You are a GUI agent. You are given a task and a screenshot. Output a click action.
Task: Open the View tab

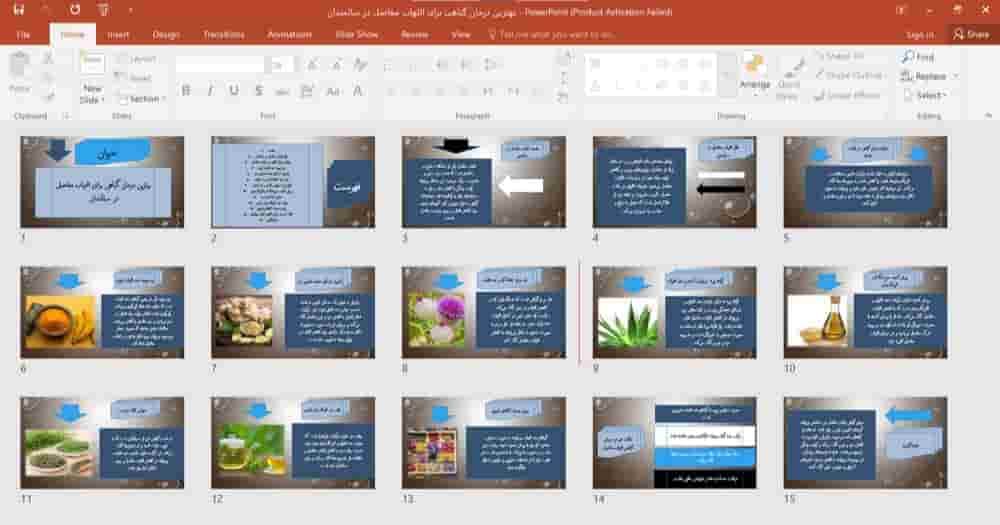click(460, 34)
